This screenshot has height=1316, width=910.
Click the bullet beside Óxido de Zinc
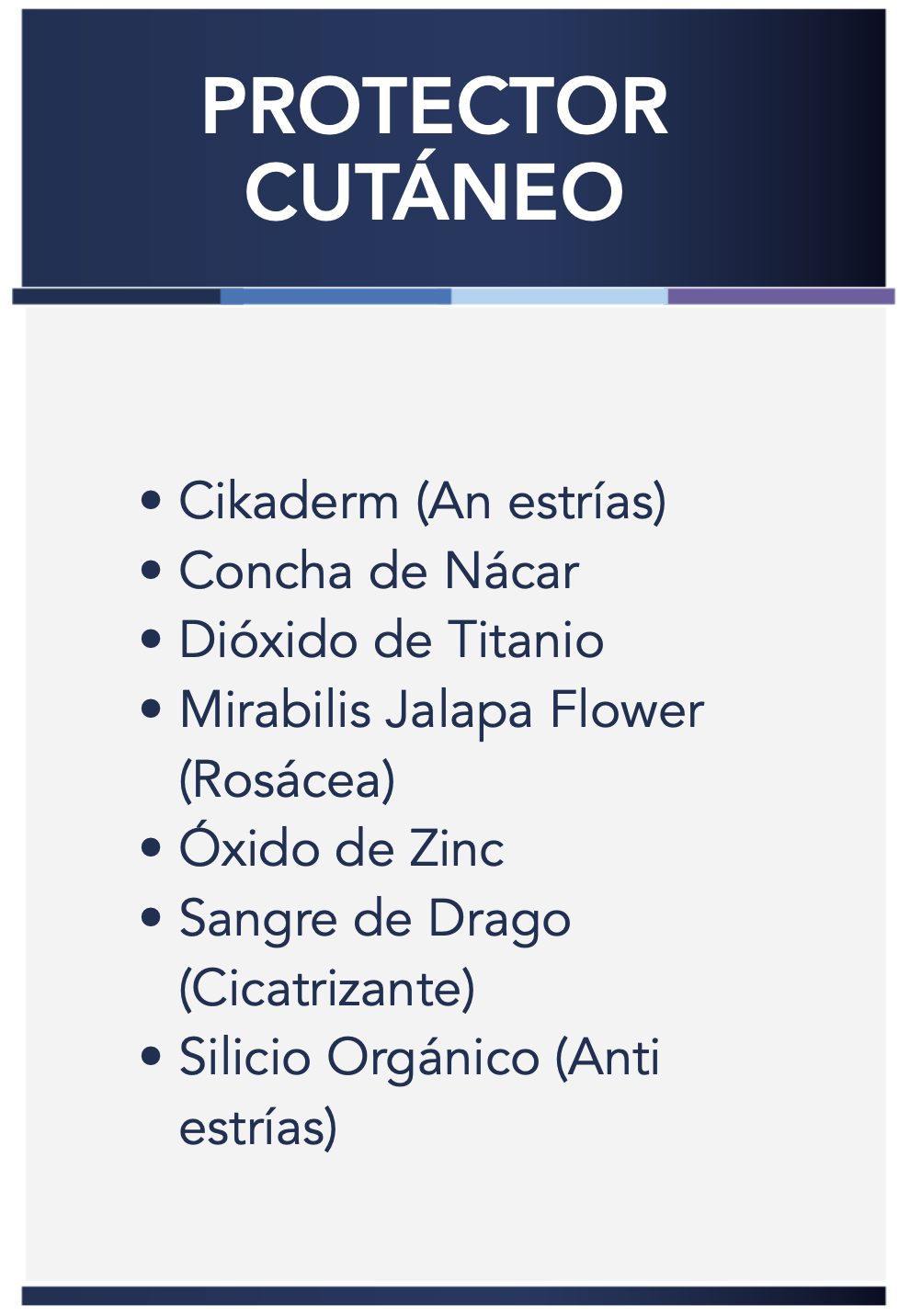point(152,849)
